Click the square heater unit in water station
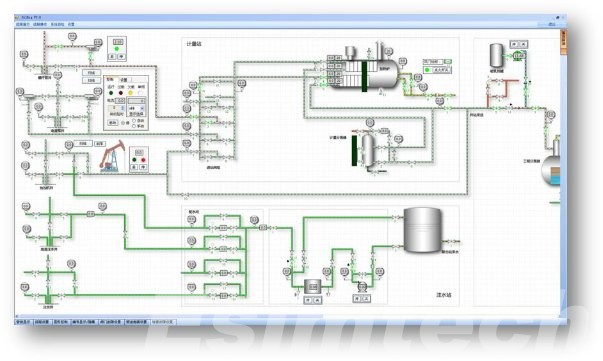The height and width of the screenshot is (361, 603). pyautogui.click(x=313, y=286)
